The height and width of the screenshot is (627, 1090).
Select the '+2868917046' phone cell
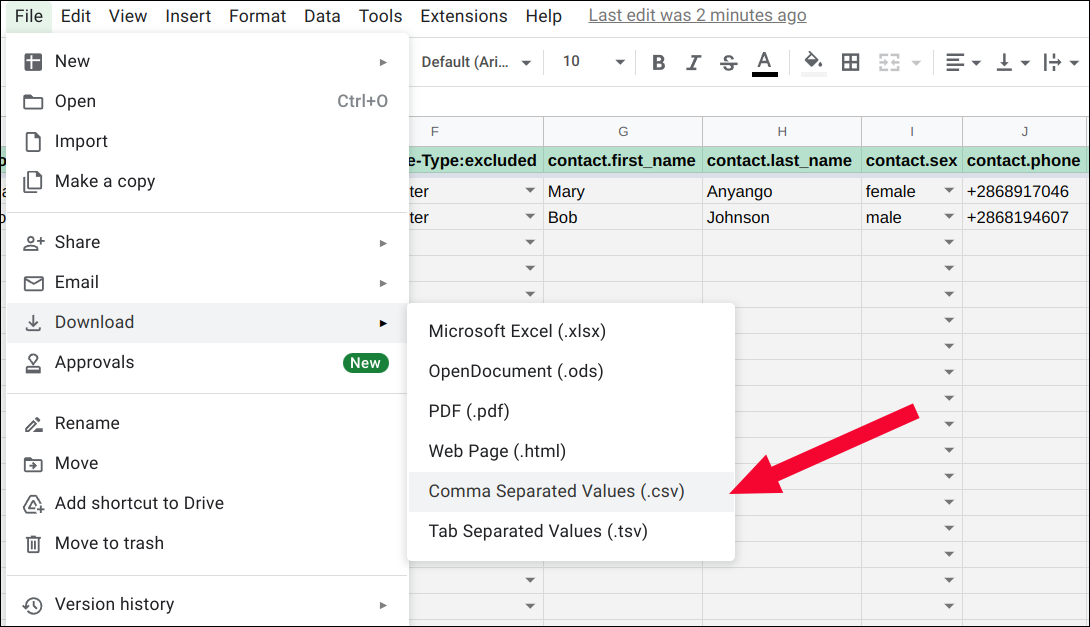coord(1025,191)
